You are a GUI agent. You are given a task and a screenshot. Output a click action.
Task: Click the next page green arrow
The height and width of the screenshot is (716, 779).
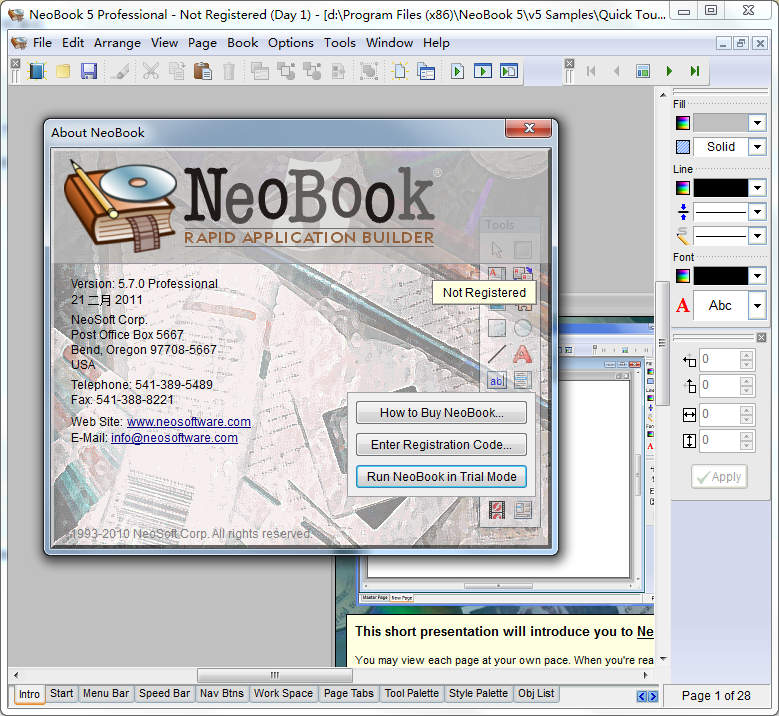[x=669, y=71]
